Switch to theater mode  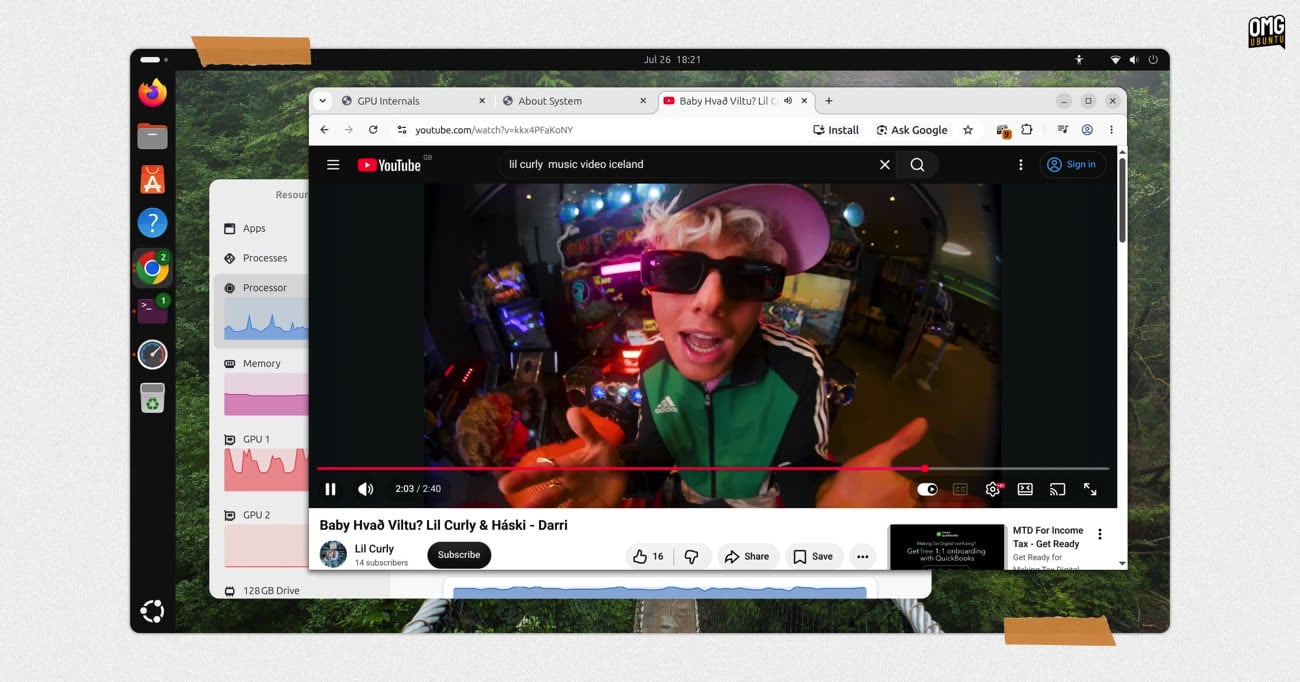click(1025, 489)
